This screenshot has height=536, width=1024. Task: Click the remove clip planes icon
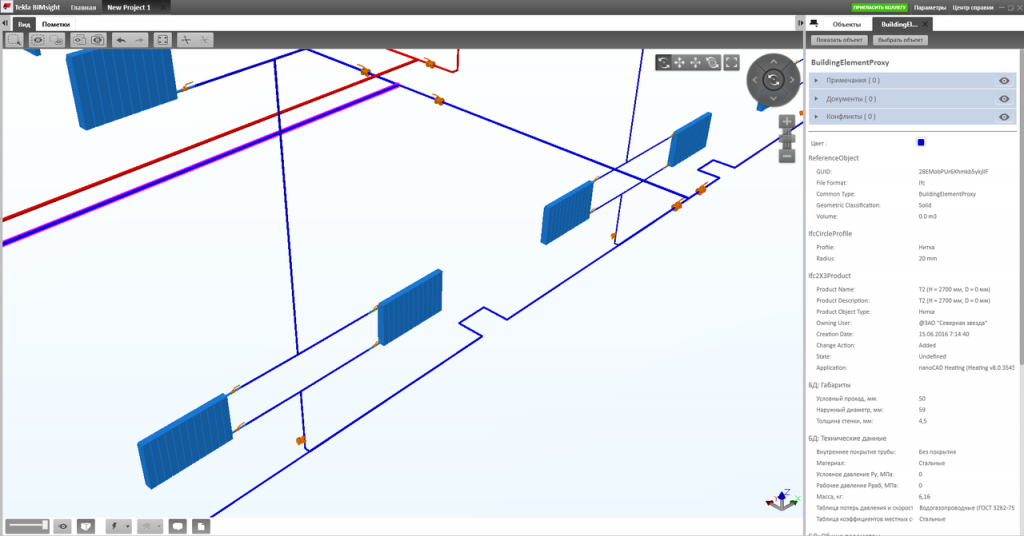tap(204, 40)
